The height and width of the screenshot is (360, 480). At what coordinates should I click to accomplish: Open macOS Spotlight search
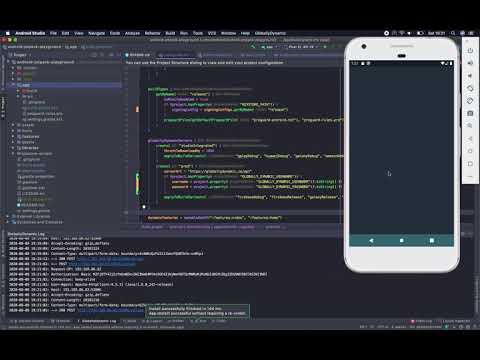coord(453,33)
